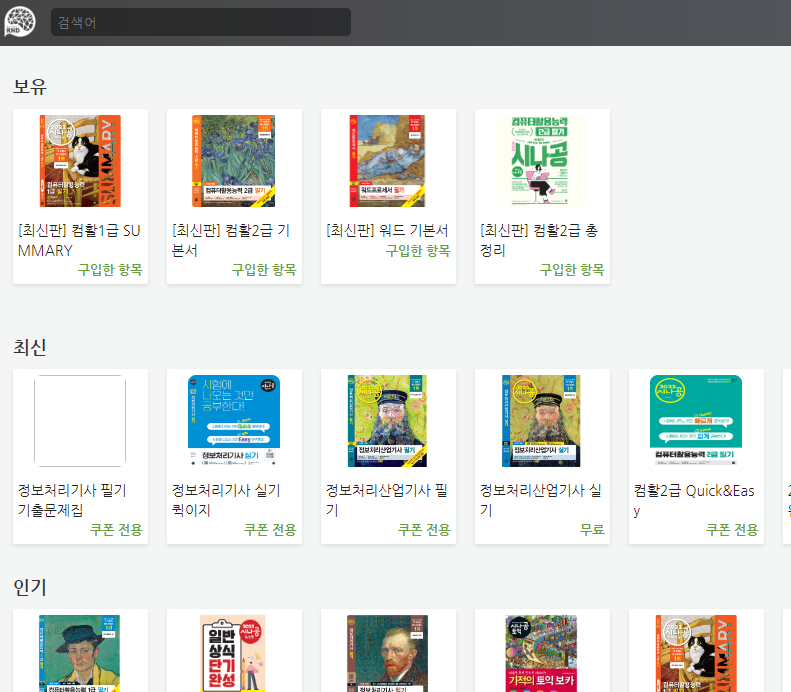Click 쿠폰 전용 under 정보처리기사 필기 기출문제집
791x692 pixels.
[116, 530]
